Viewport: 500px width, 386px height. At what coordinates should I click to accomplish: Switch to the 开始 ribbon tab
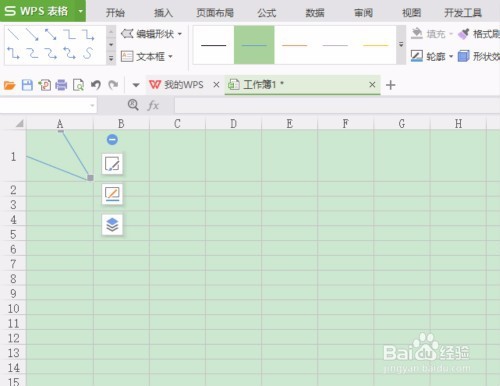[x=115, y=13]
